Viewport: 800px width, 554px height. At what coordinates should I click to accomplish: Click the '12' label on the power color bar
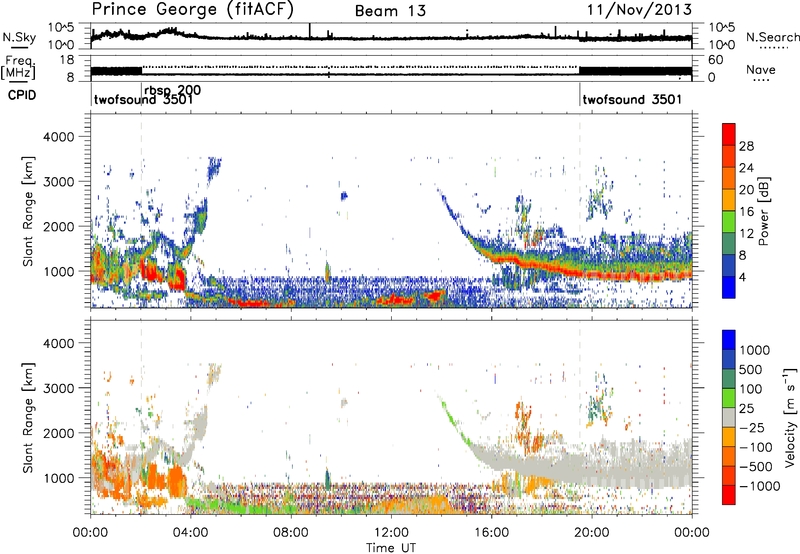[x=746, y=234]
